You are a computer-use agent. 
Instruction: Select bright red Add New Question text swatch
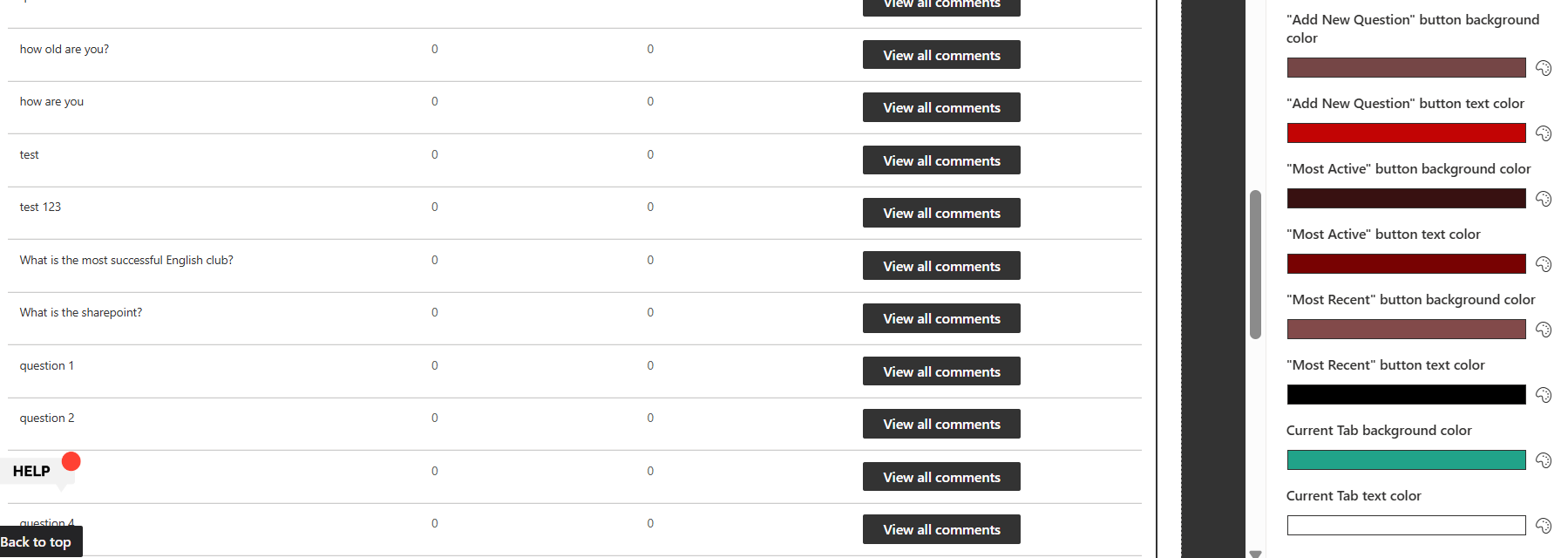tap(1406, 133)
